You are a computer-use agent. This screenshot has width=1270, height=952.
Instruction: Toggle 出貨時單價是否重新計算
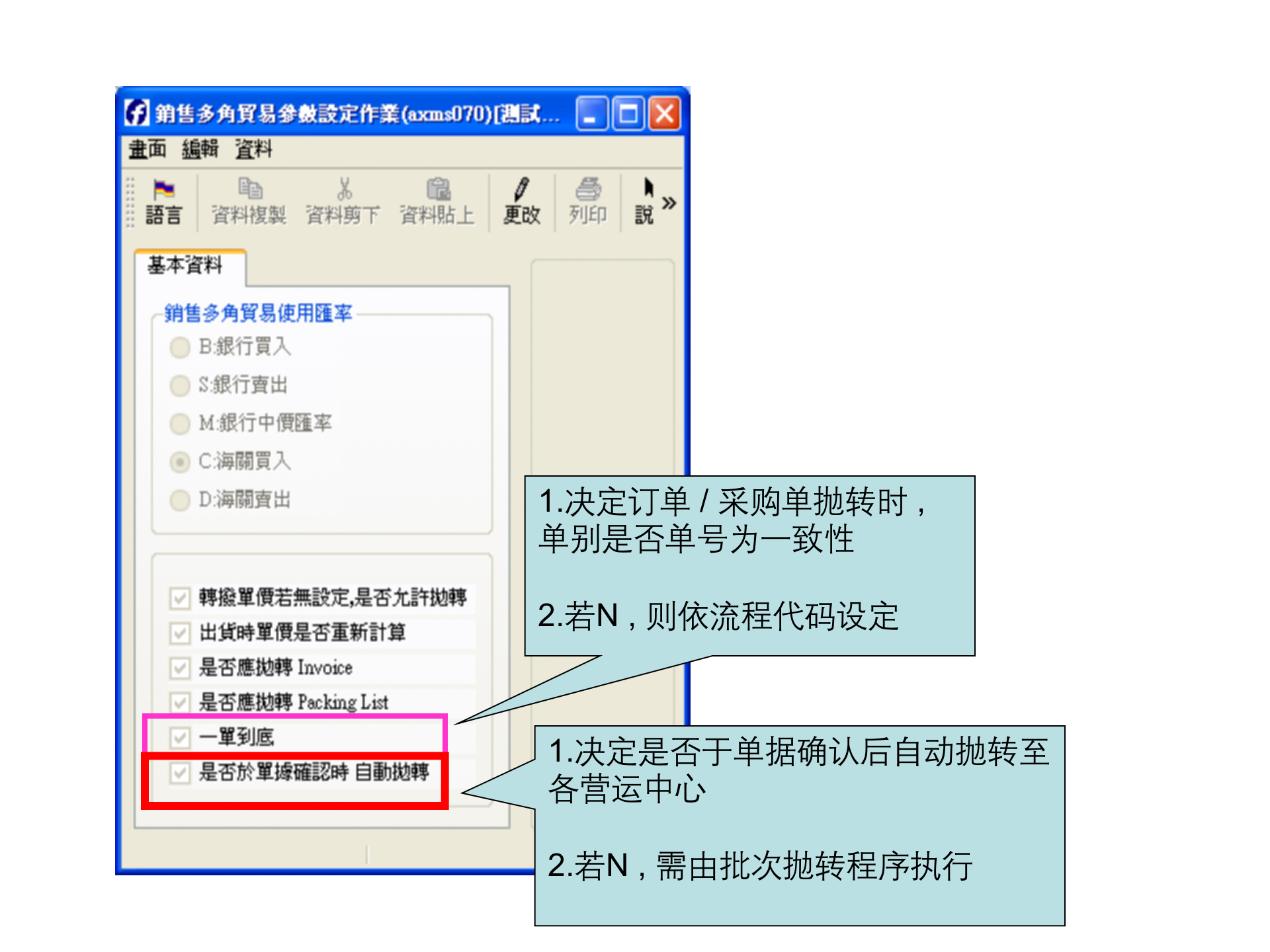(x=179, y=633)
